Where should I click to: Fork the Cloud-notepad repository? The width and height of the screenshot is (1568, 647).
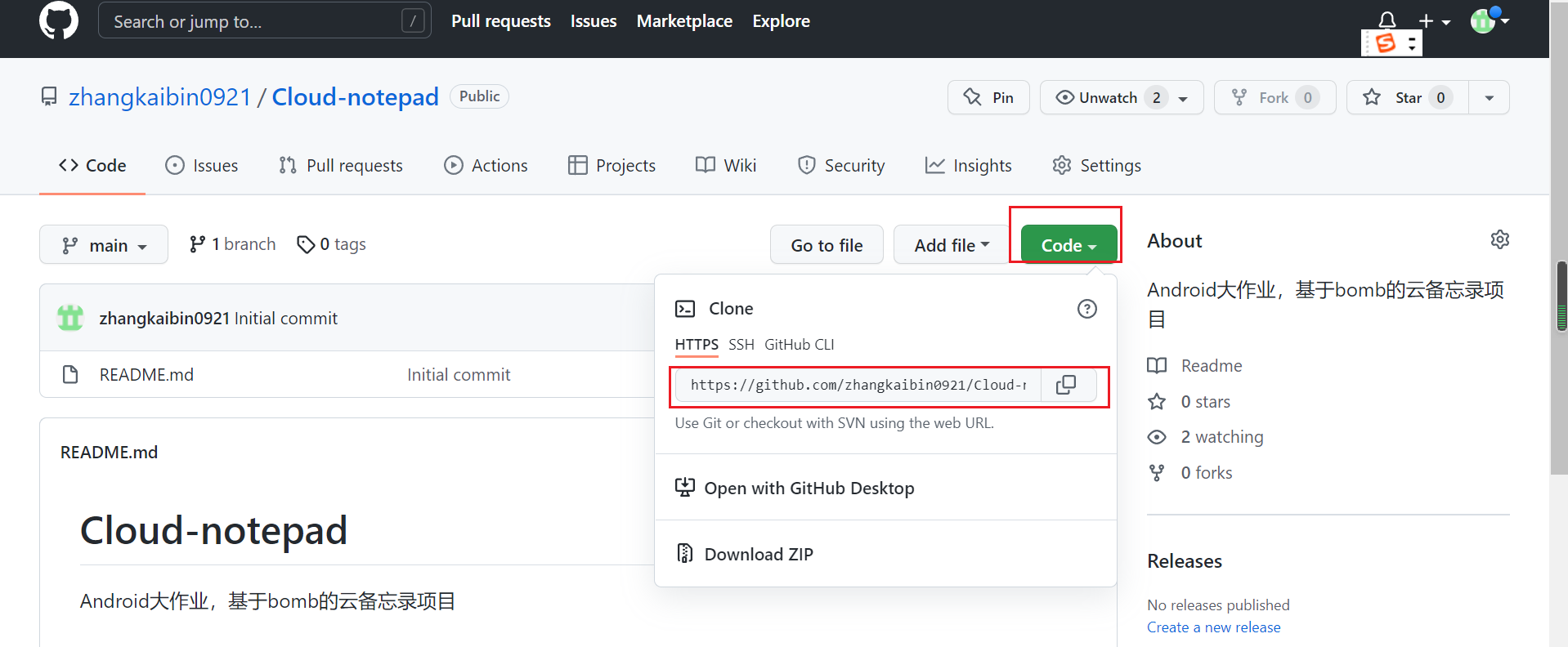pos(1275,97)
